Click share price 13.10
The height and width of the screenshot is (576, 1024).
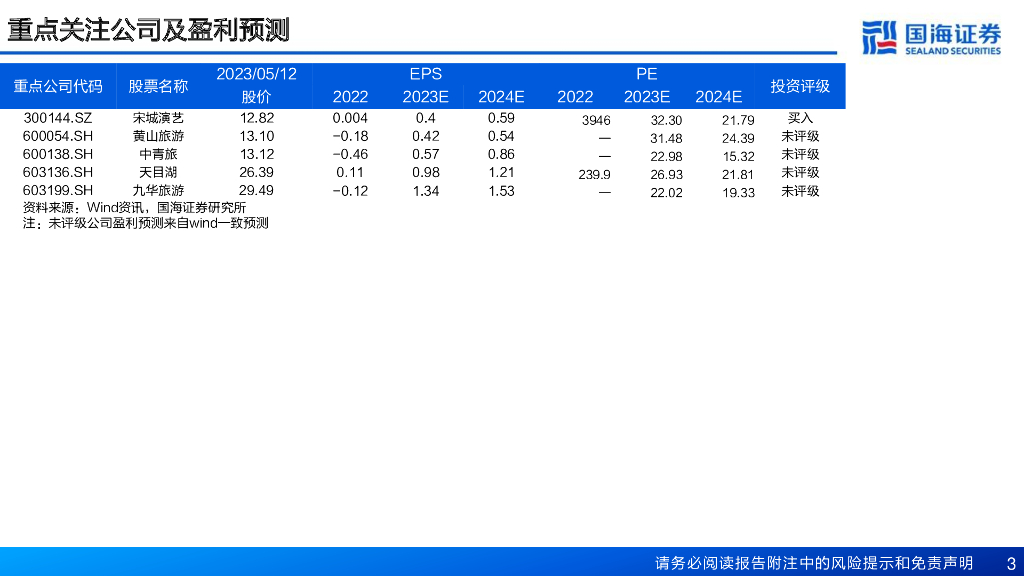tap(257, 136)
